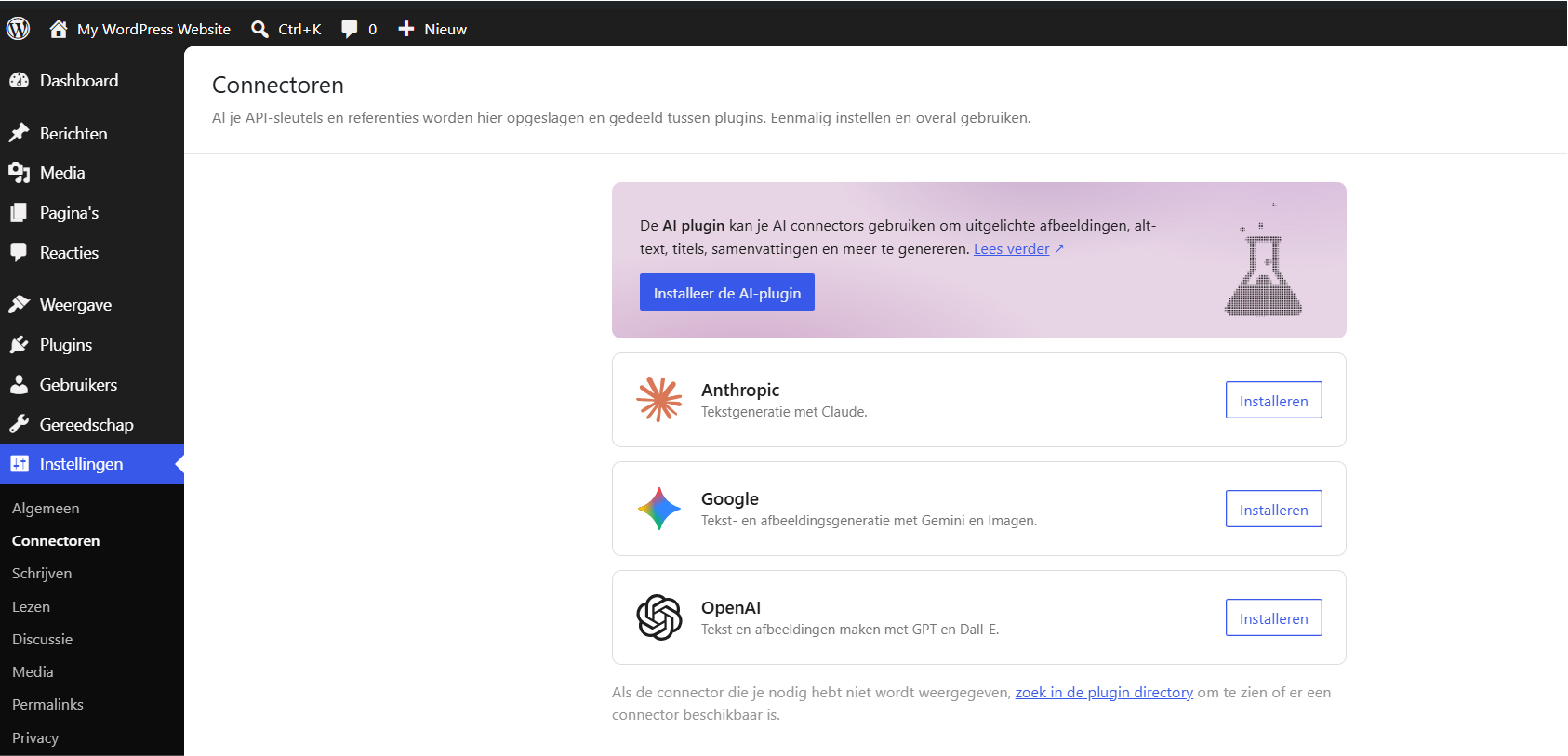Click the Media library icon in sidebar
Image resolution: width=1568 pixels, height=756 pixels.
[x=20, y=173]
